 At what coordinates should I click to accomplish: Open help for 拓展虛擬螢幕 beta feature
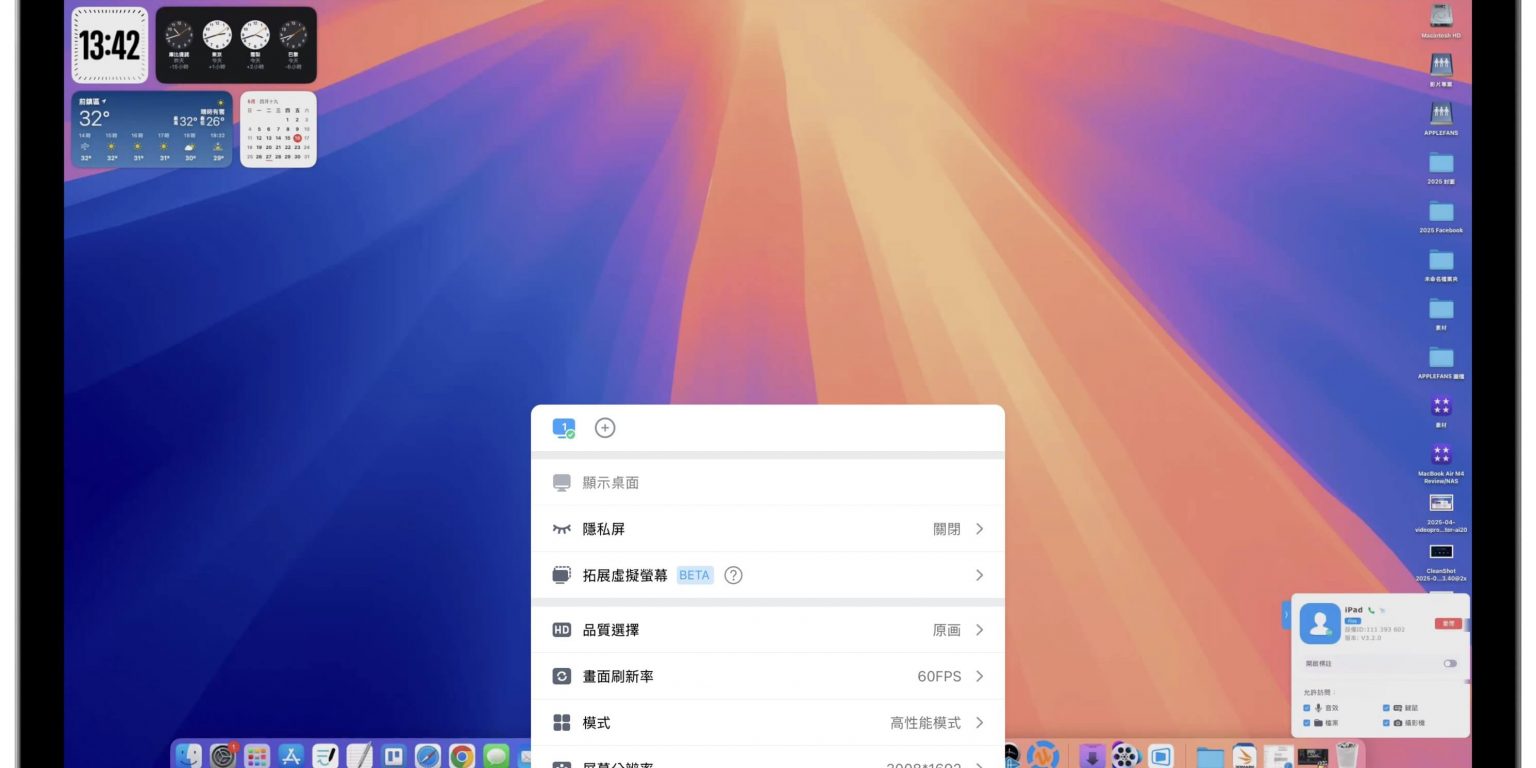(733, 575)
